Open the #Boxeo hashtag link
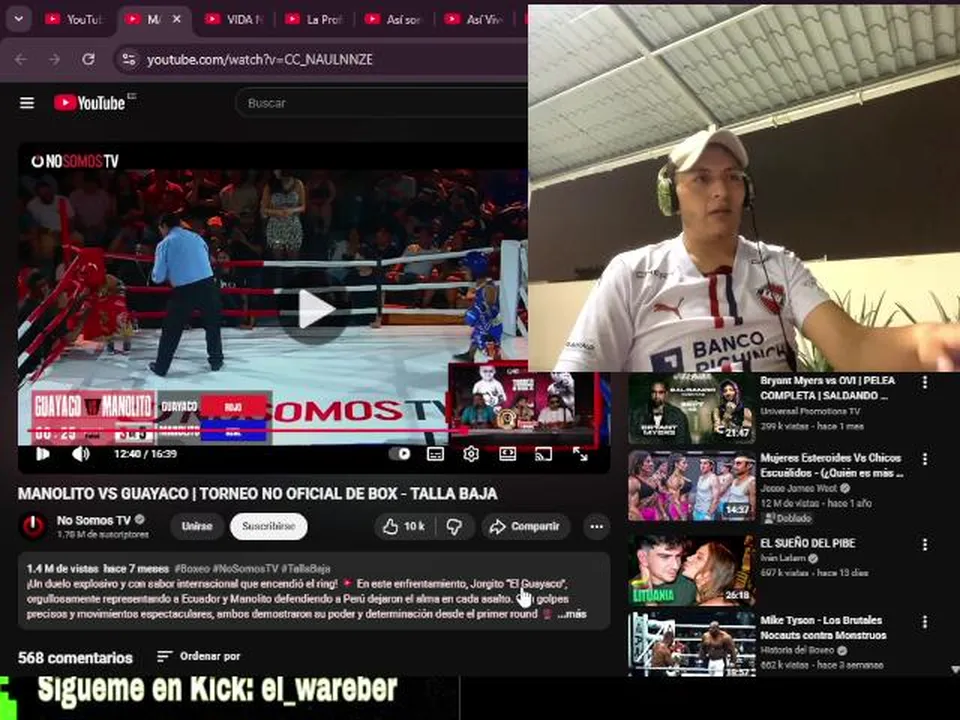This screenshot has width=960, height=720. 192,569
